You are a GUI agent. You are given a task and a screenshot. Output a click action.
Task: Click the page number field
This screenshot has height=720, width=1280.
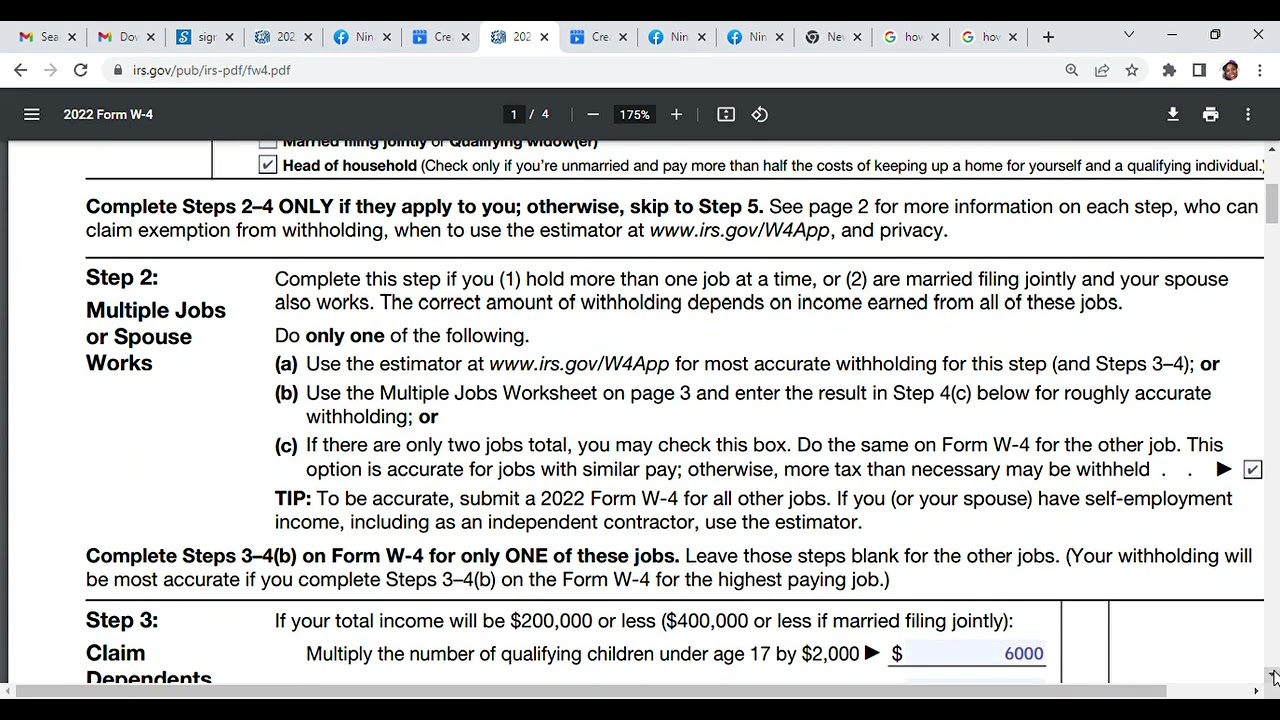(x=514, y=115)
